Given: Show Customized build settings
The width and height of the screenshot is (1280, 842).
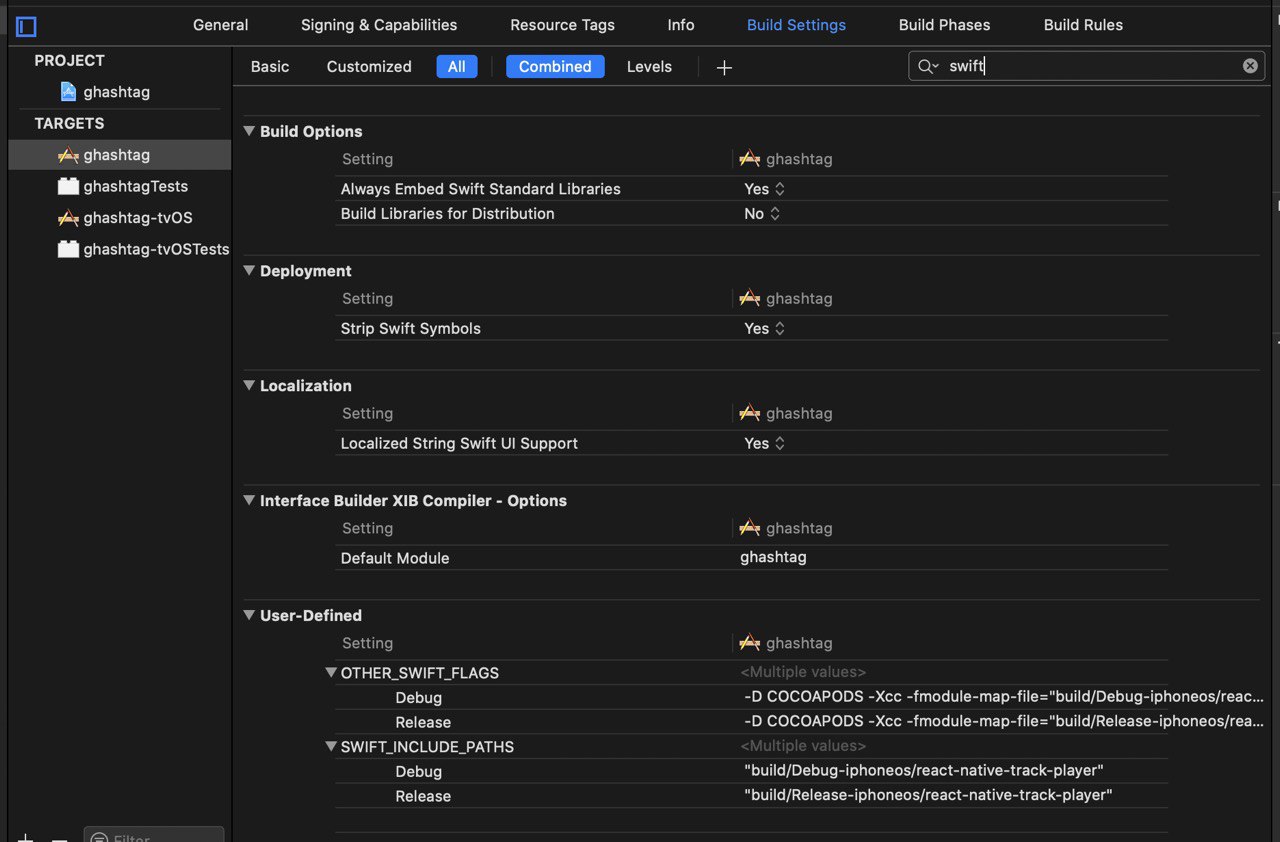Looking at the screenshot, I should pos(369,67).
